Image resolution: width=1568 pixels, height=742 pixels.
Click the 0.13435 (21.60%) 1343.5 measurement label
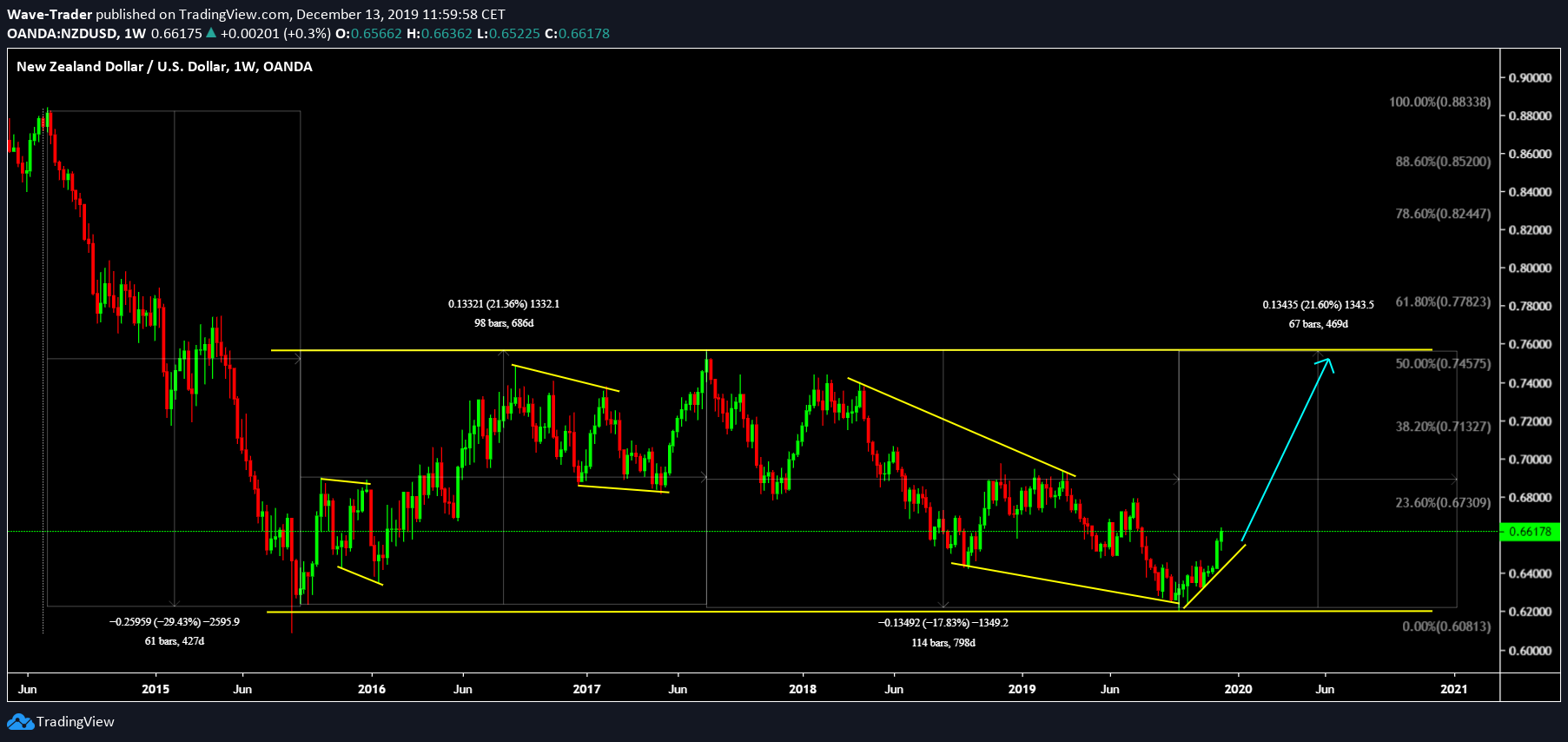(1318, 305)
